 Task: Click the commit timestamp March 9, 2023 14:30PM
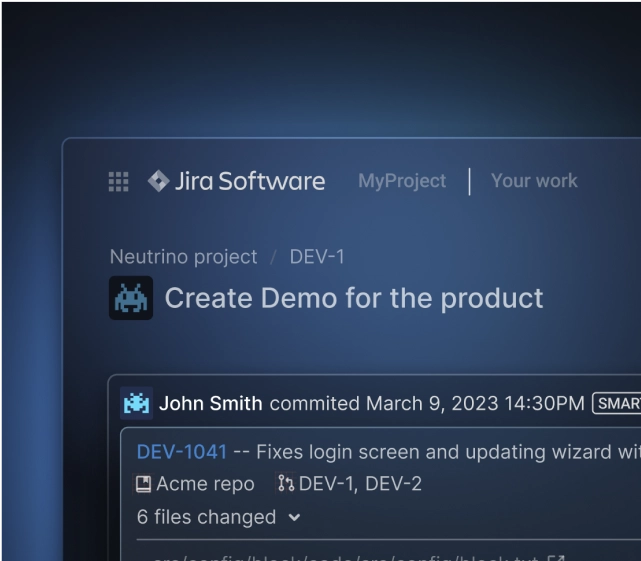tap(475, 404)
